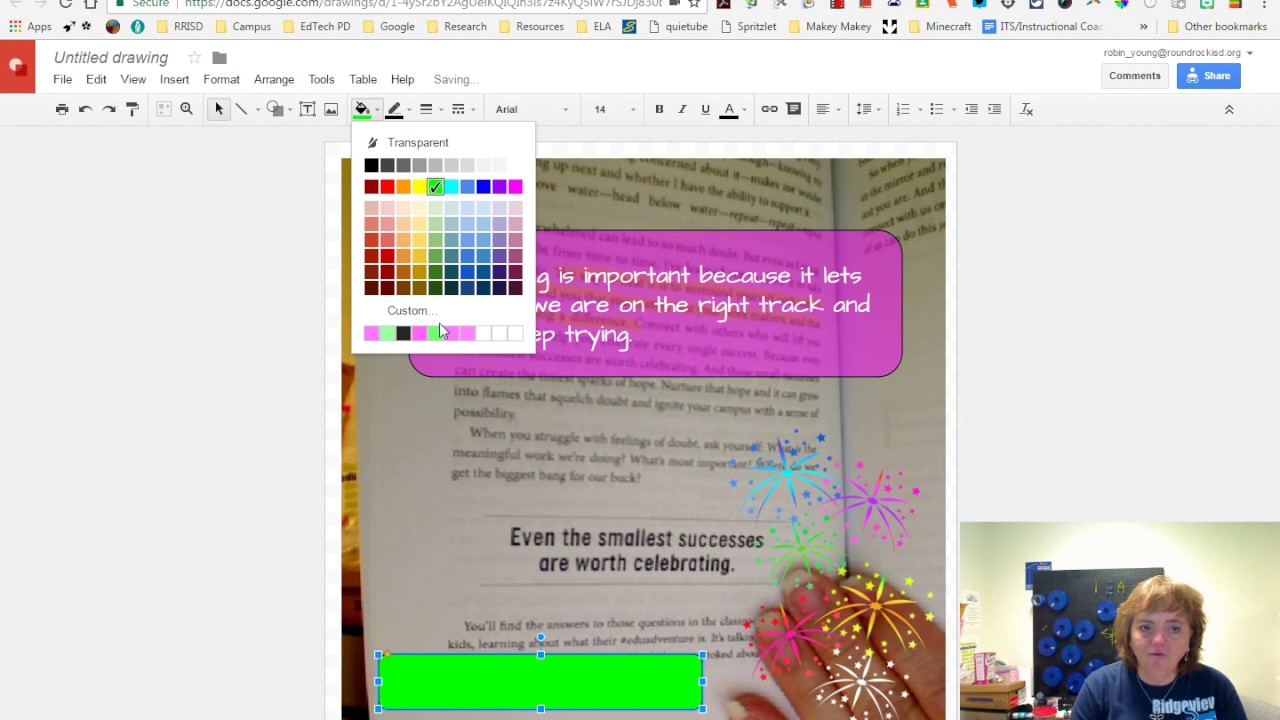Click the Fill color paint bucket

362,109
